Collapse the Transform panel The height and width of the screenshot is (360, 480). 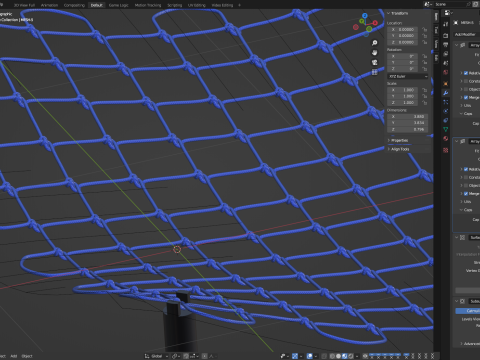pos(389,13)
